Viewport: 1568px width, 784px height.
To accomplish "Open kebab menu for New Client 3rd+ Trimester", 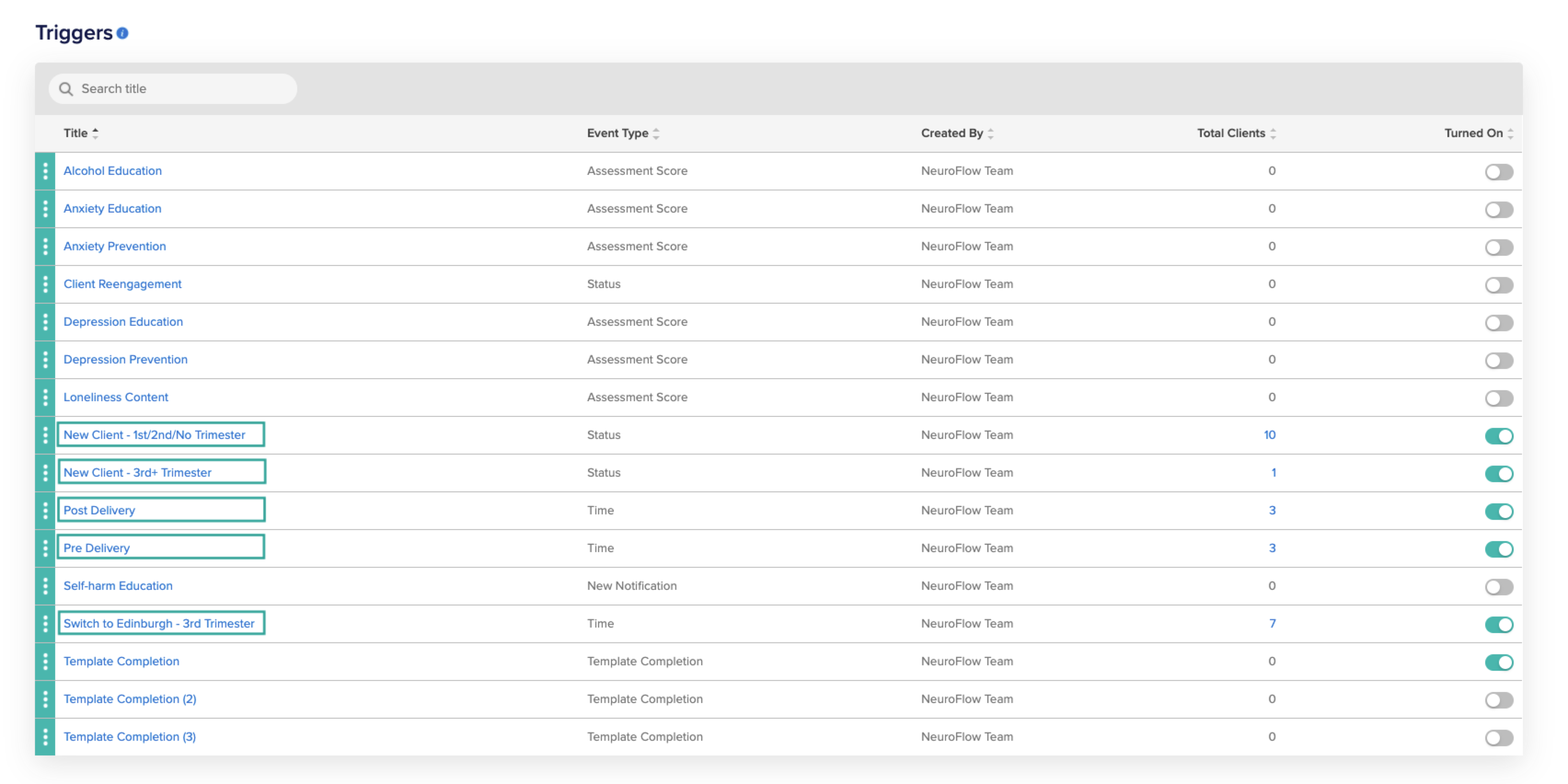I will tap(46, 473).
